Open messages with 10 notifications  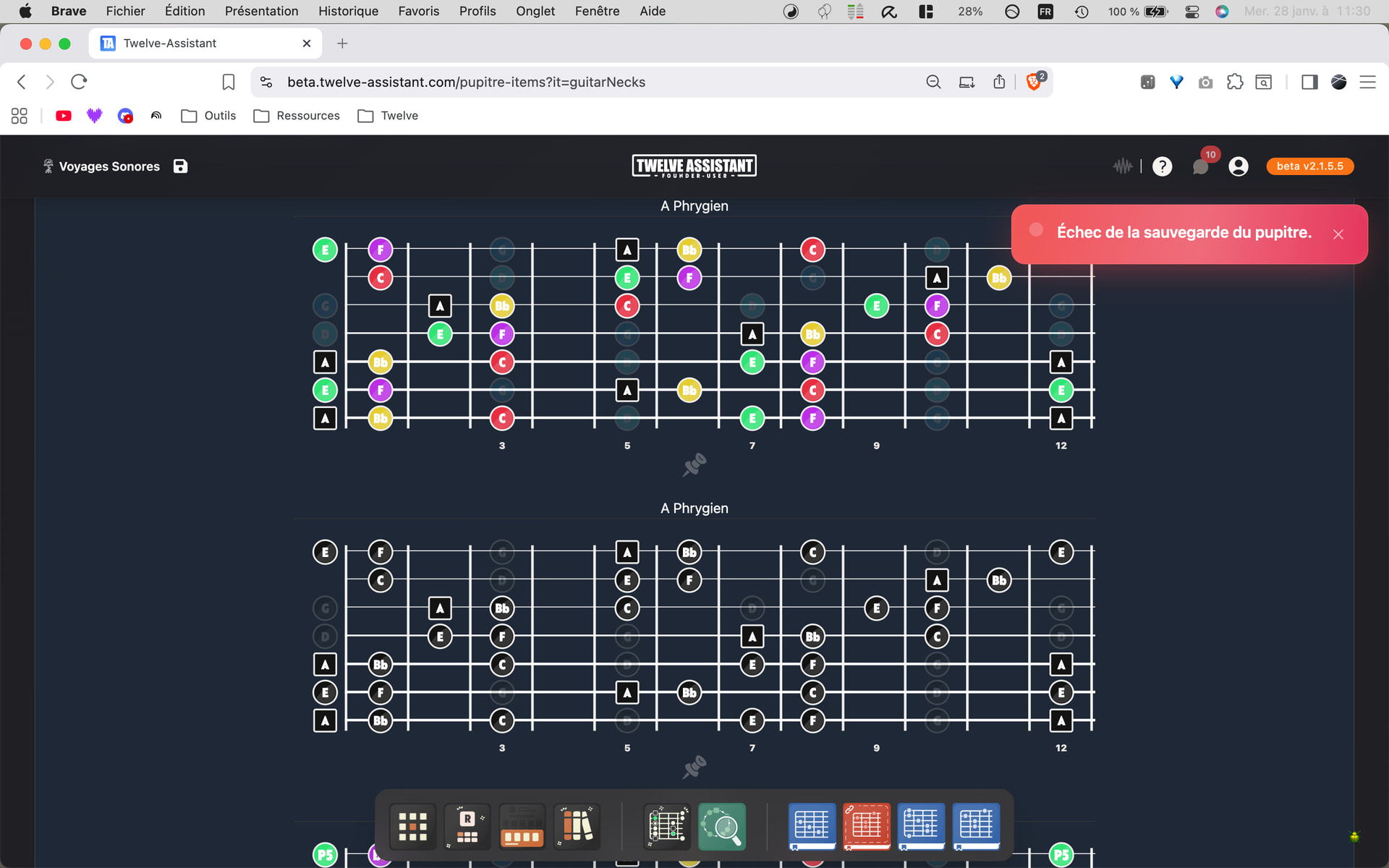pos(1201,166)
